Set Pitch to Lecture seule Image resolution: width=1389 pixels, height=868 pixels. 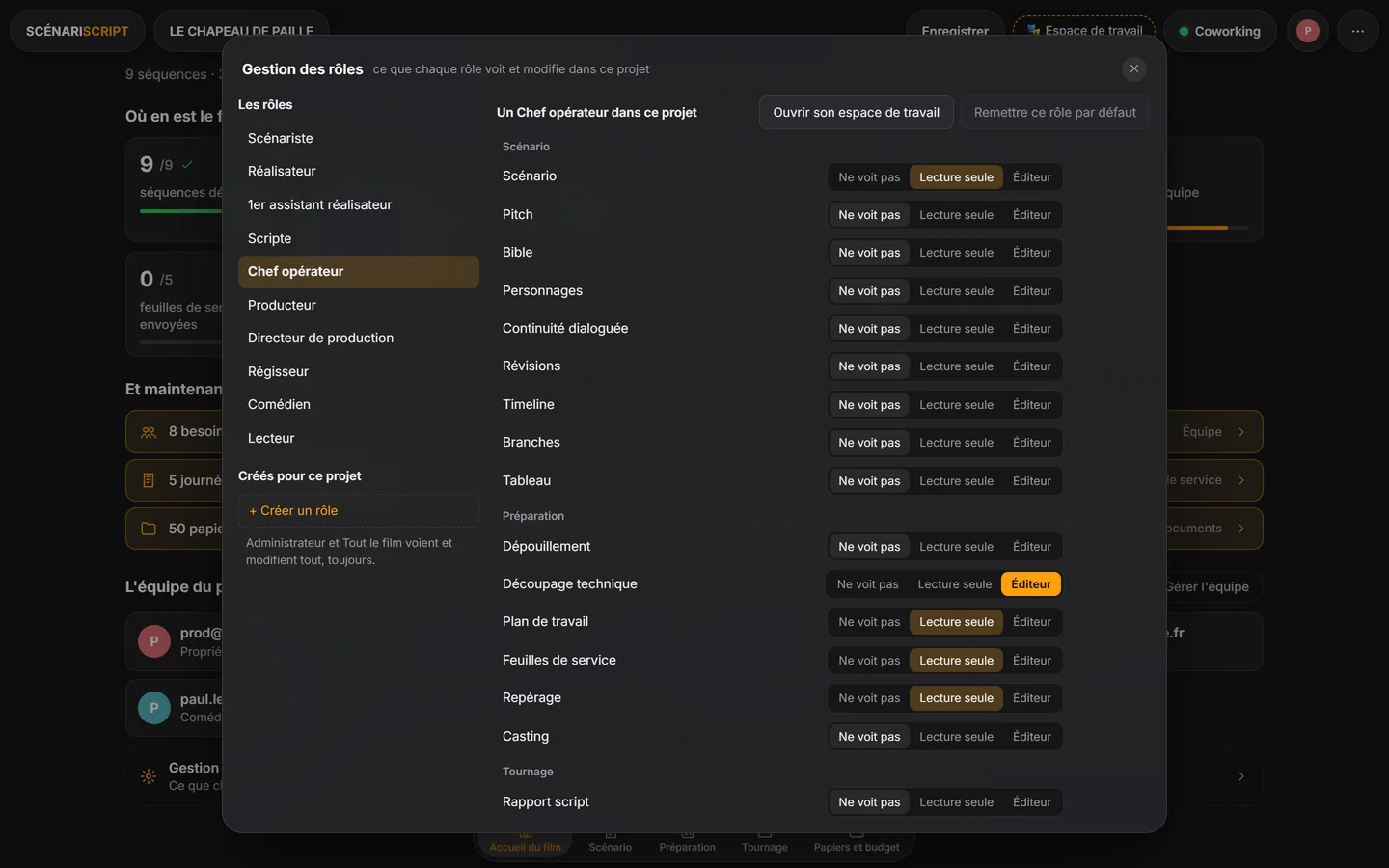(956, 215)
